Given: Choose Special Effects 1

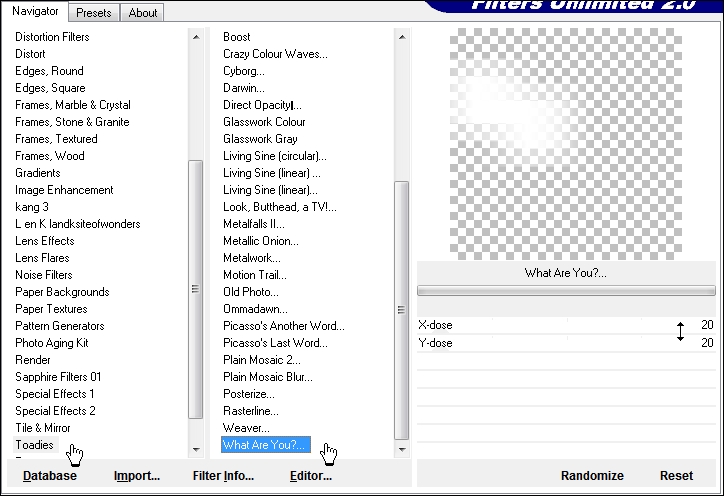Looking at the screenshot, I should pos(55,394).
